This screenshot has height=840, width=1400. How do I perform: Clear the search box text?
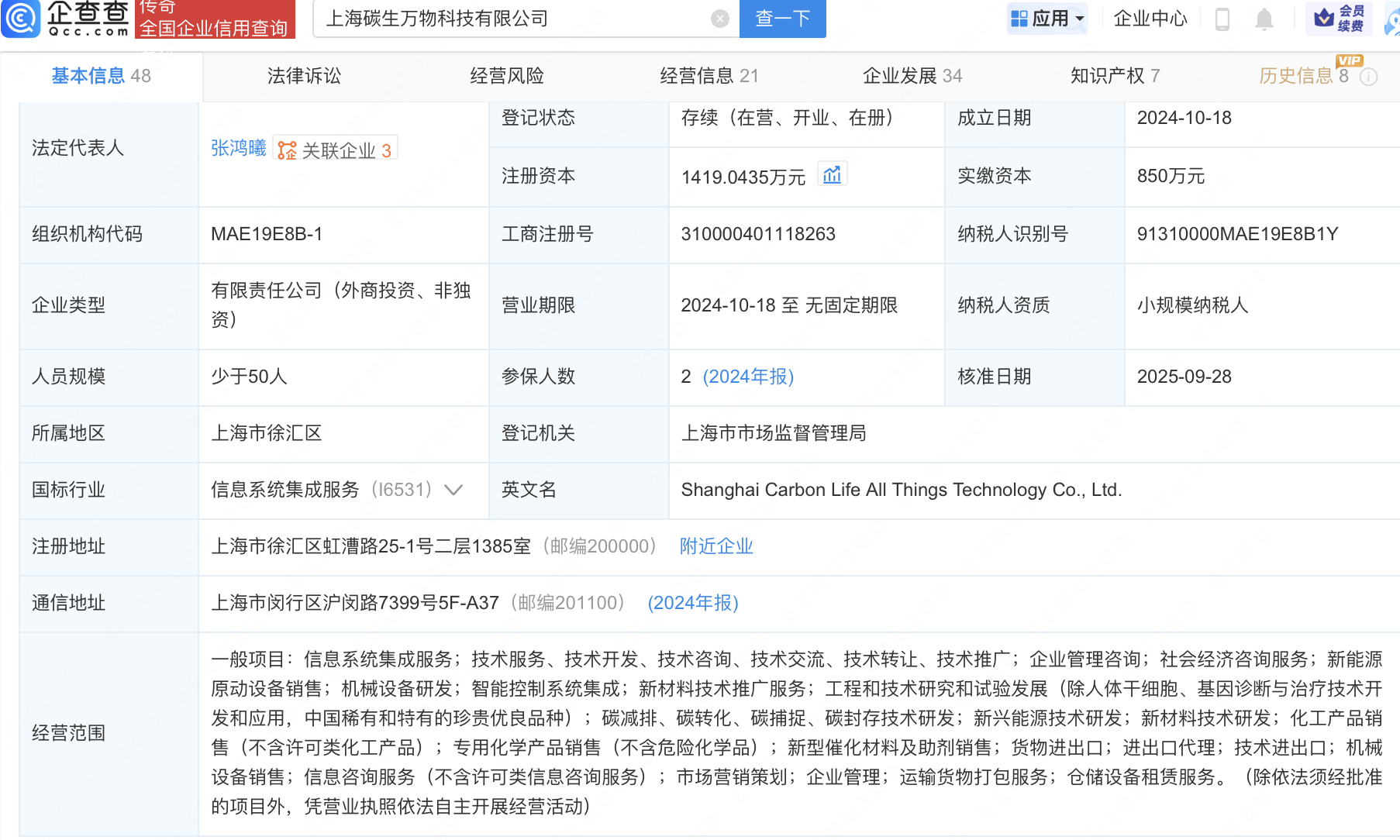tap(719, 19)
